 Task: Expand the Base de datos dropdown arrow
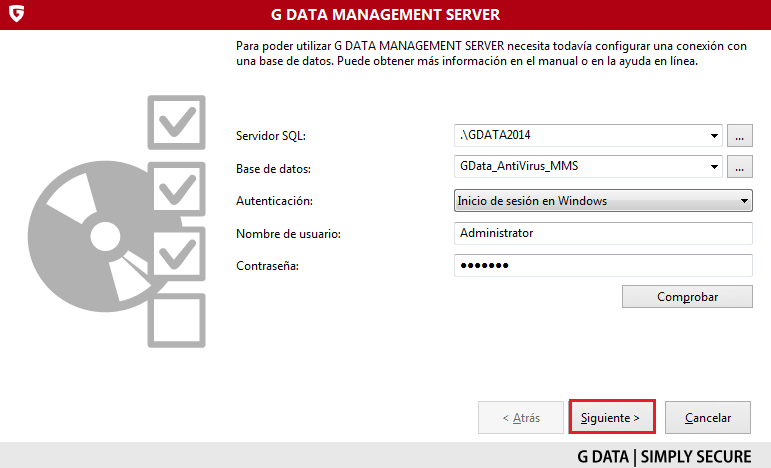coord(714,167)
